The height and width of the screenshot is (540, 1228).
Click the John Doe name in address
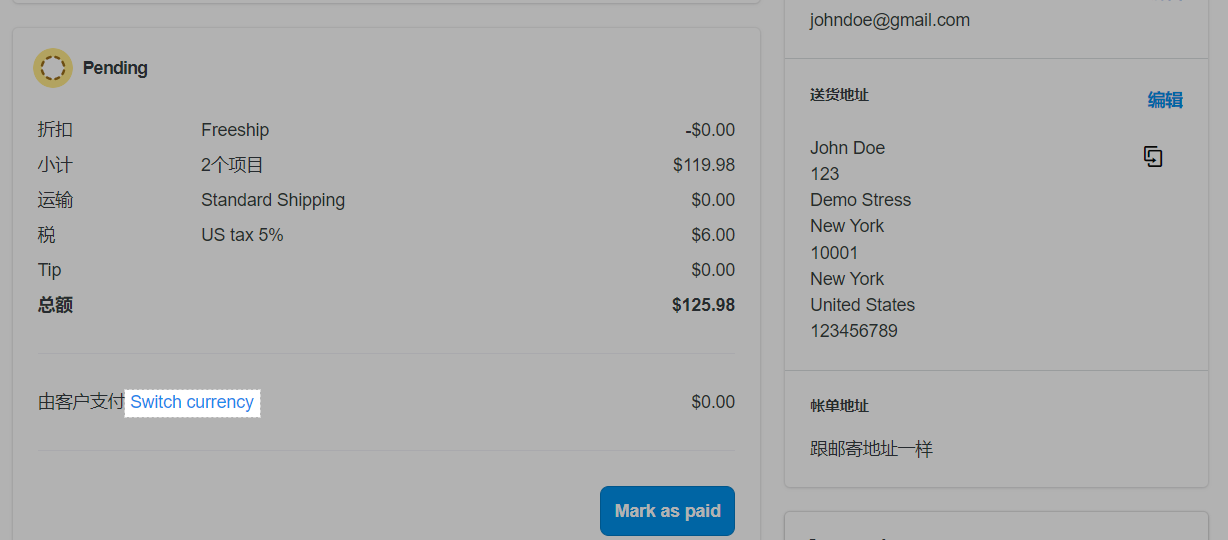[847, 148]
